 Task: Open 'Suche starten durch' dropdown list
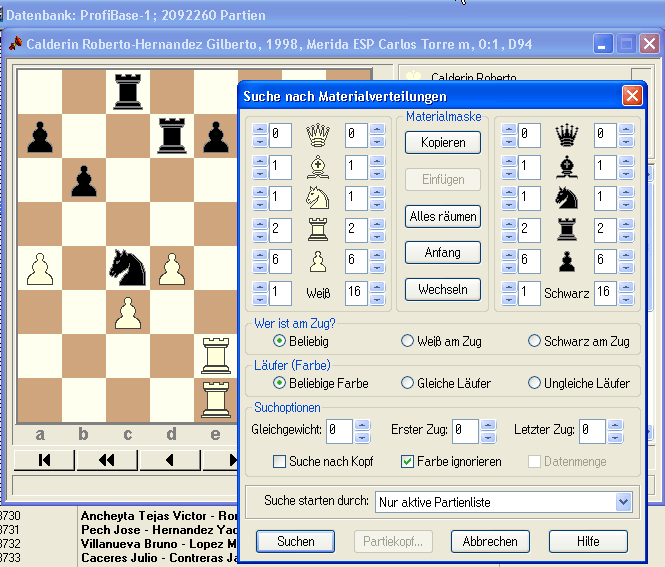coord(624,502)
